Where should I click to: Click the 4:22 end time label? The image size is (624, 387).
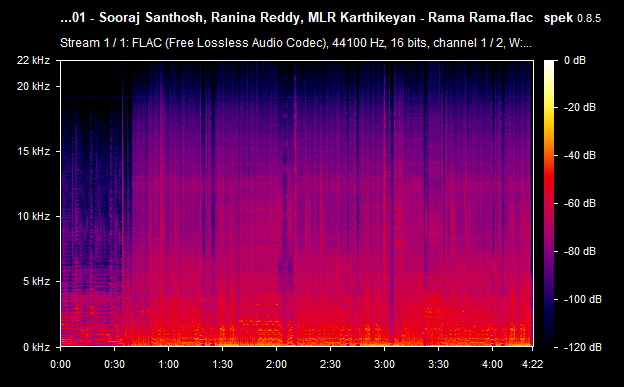[532, 364]
